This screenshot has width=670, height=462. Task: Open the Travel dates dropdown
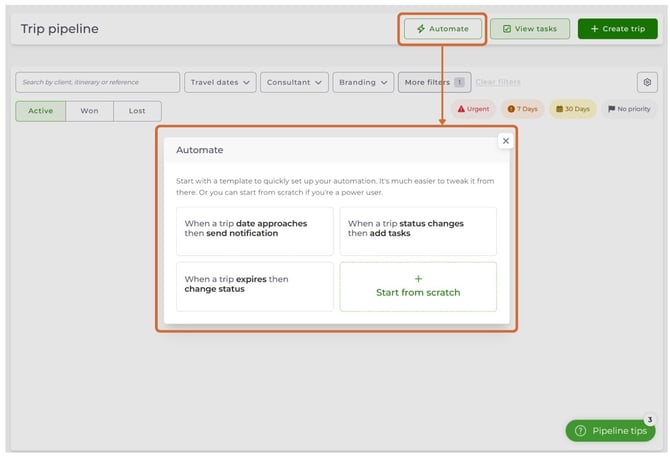click(220, 82)
